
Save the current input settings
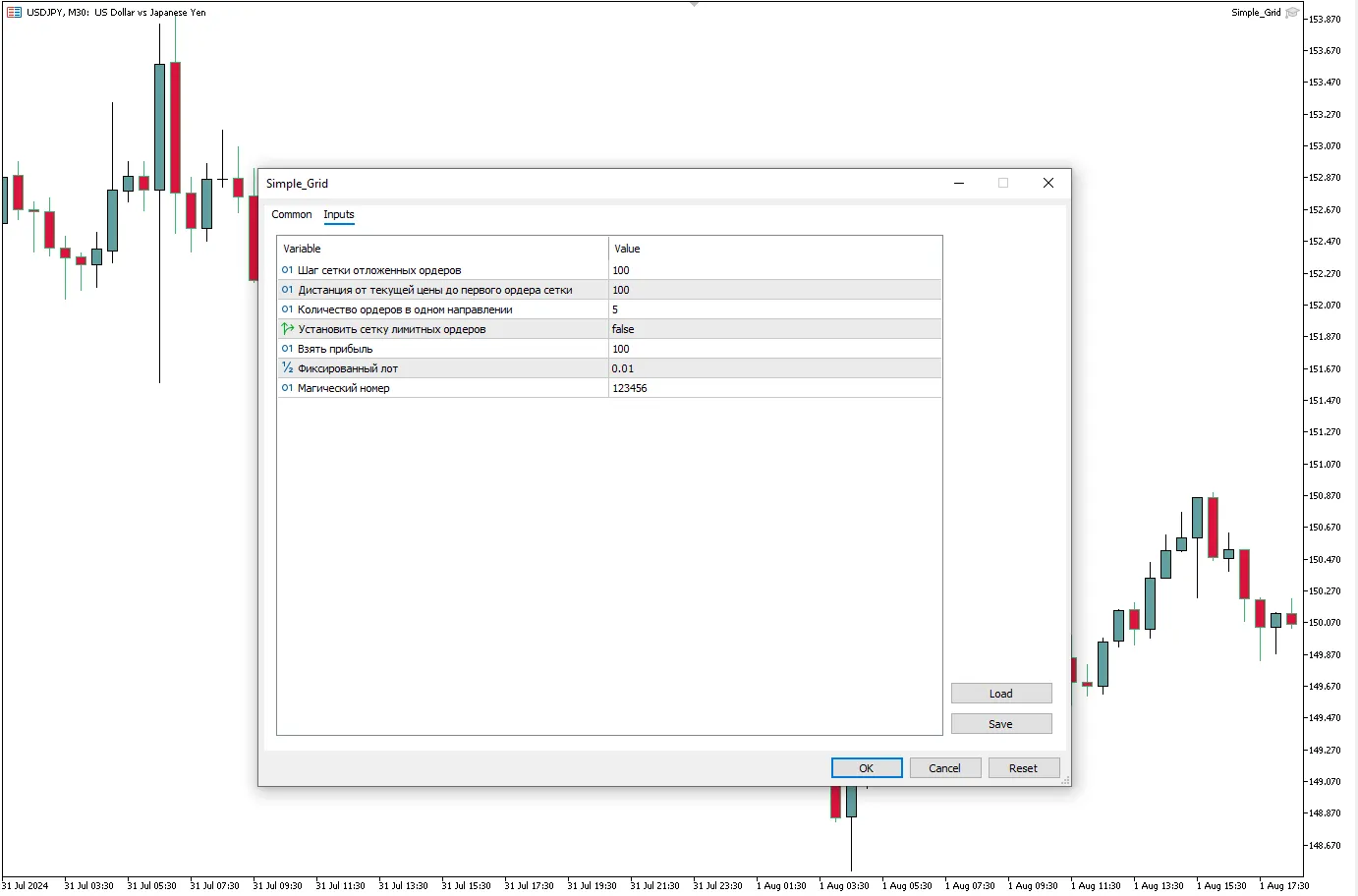coord(1000,724)
